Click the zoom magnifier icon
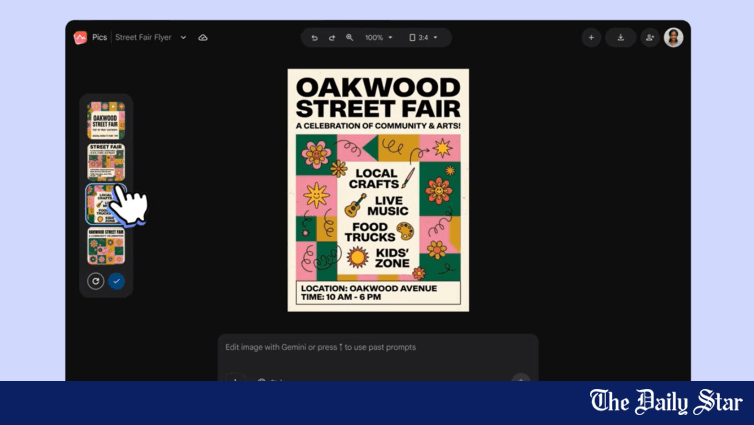Viewport: 754px width, 425px height. [x=350, y=38]
